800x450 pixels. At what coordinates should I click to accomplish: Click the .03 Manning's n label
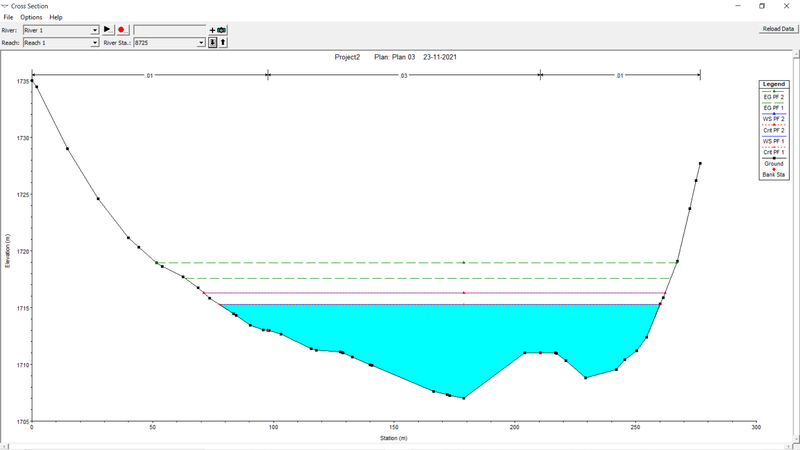(403, 76)
